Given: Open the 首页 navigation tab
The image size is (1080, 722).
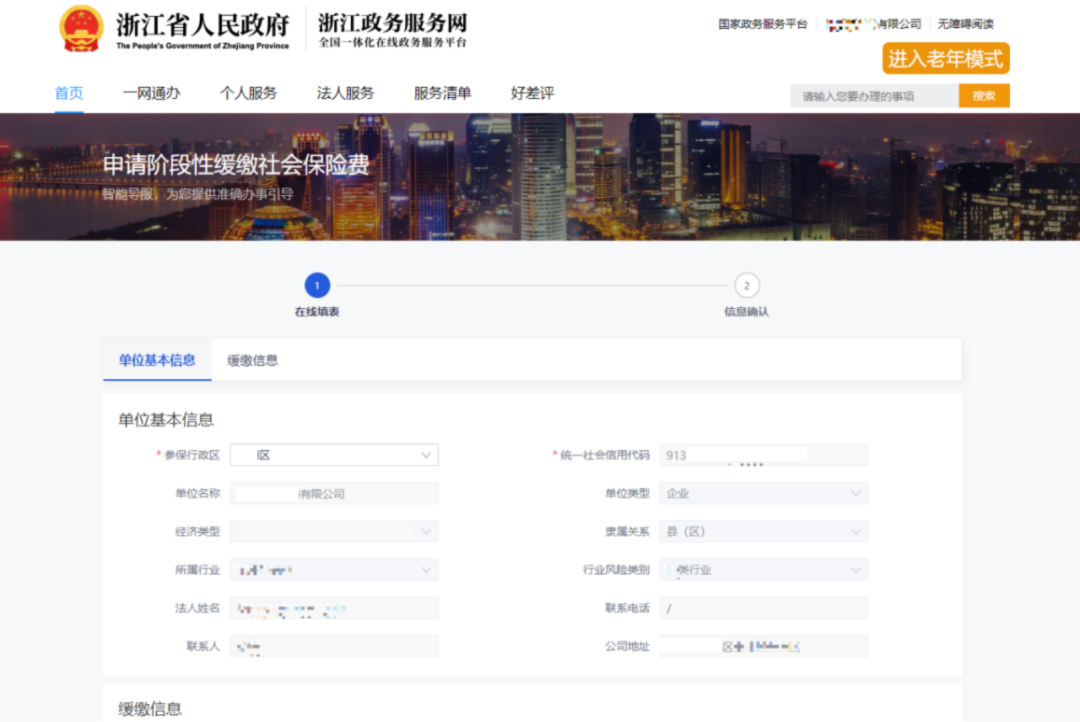Looking at the screenshot, I should (69, 93).
